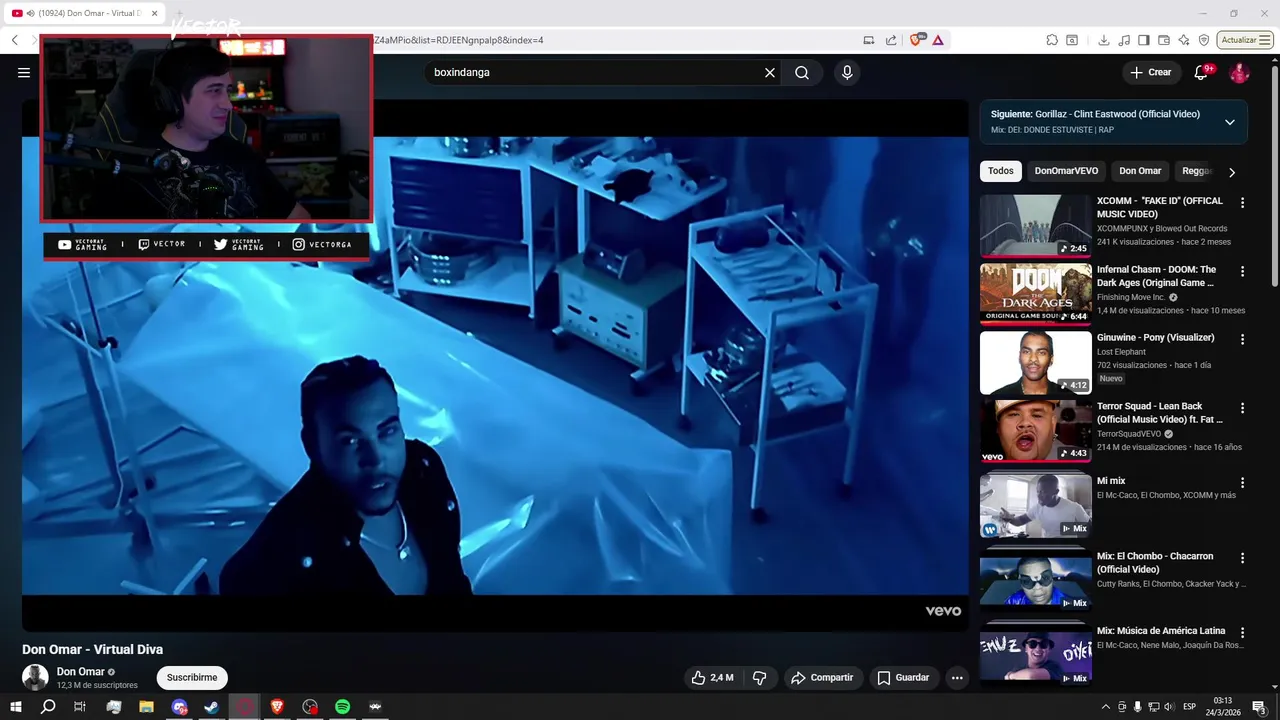Open Ginuwine Pony Visualizer thumbnail
Screen dimensions: 1280x720
(x=1035, y=363)
